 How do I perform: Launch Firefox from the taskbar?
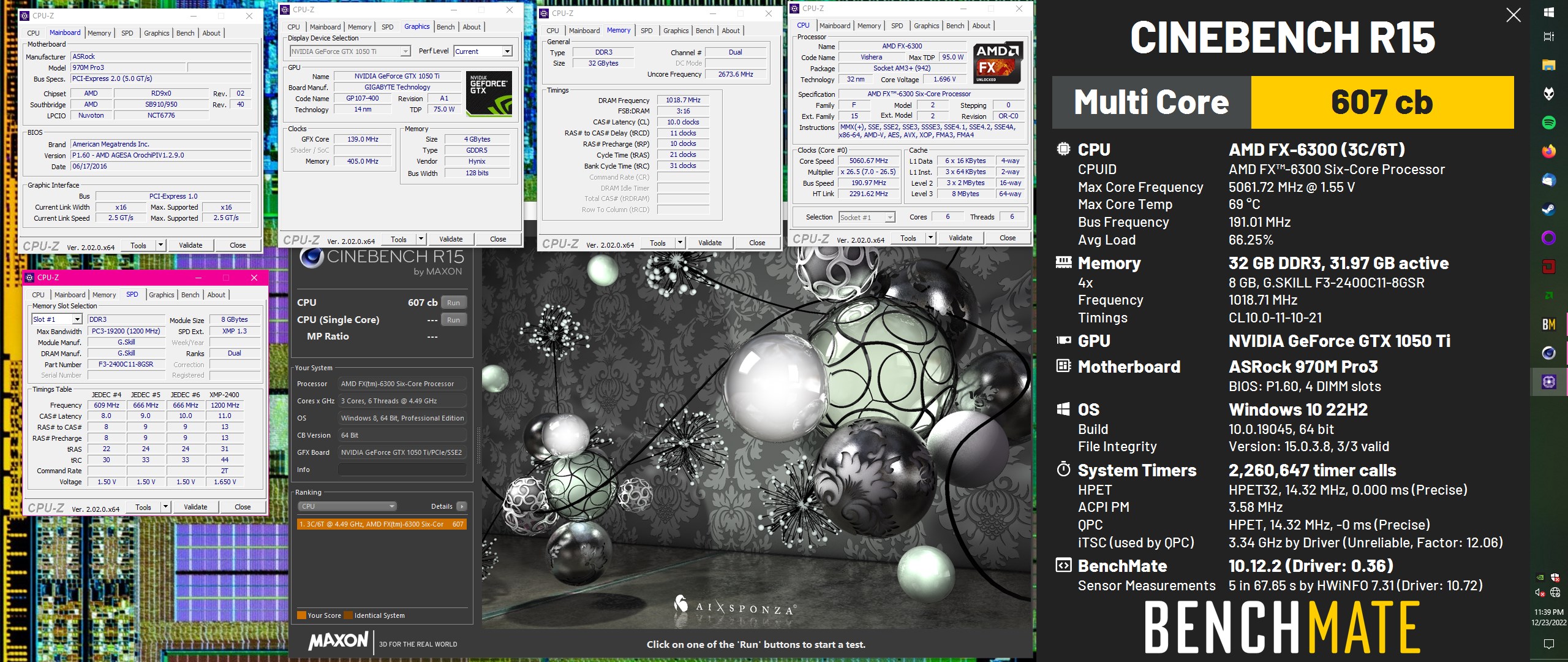click(x=1548, y=151)
